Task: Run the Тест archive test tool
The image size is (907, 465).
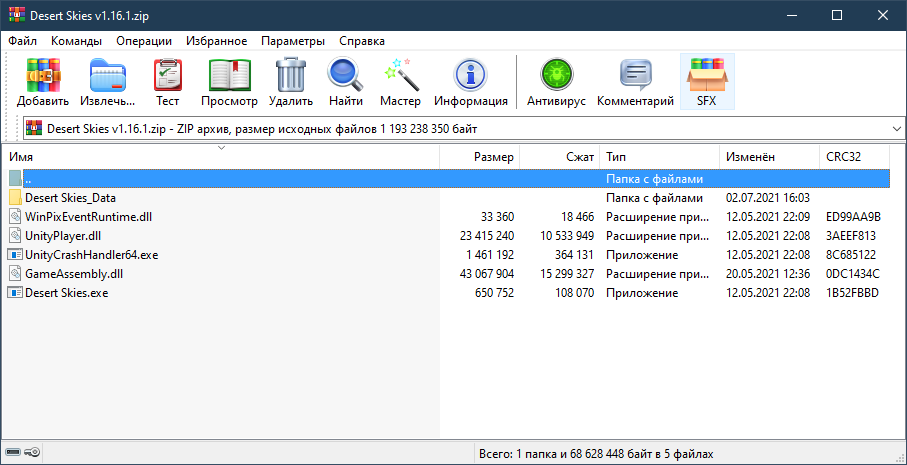Action: click(x=167, y=81)
